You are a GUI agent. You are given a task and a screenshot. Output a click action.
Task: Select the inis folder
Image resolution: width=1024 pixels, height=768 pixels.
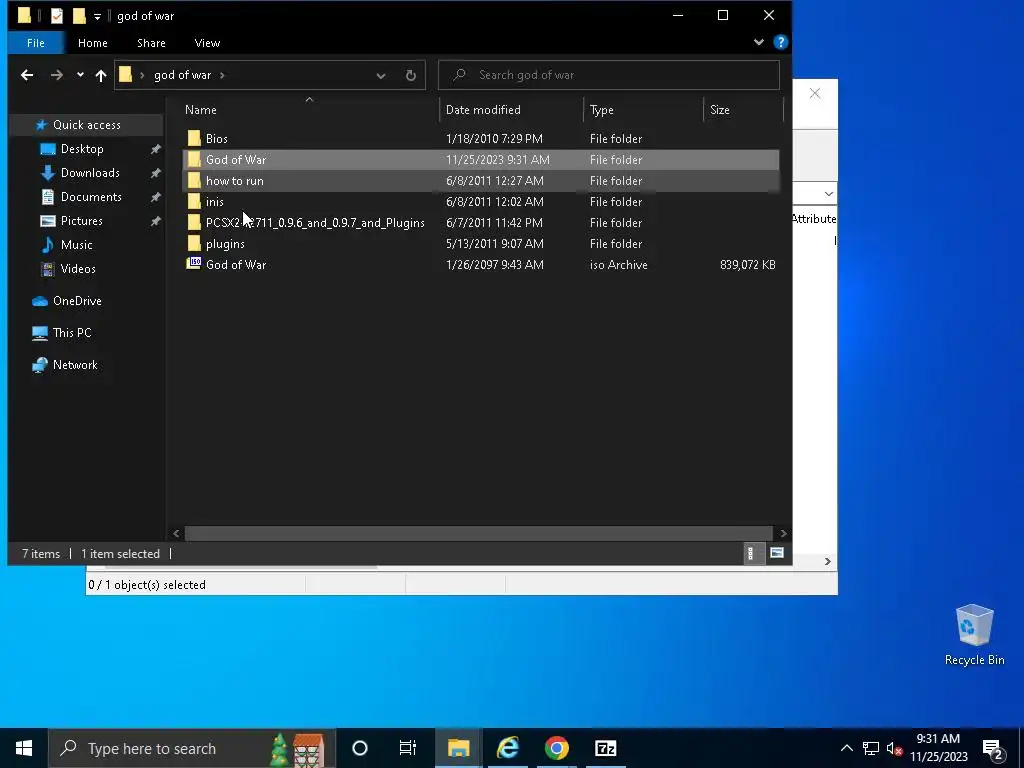tap(481, 201)
